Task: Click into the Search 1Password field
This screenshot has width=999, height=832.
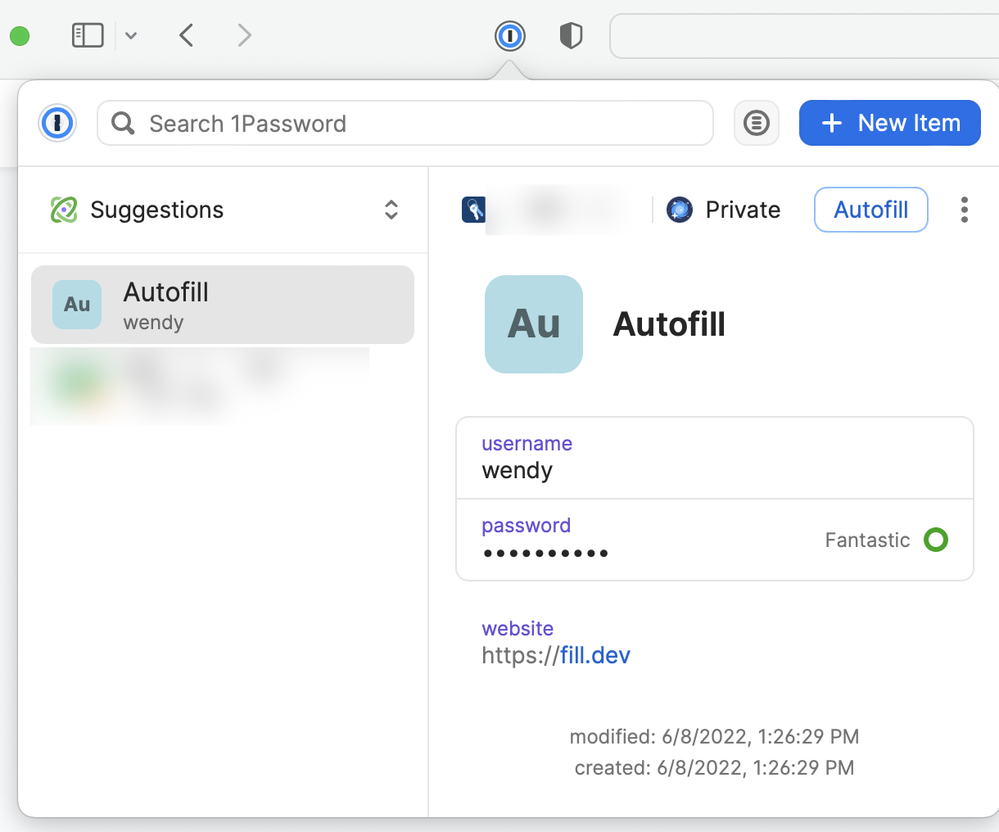Action: 420,123
